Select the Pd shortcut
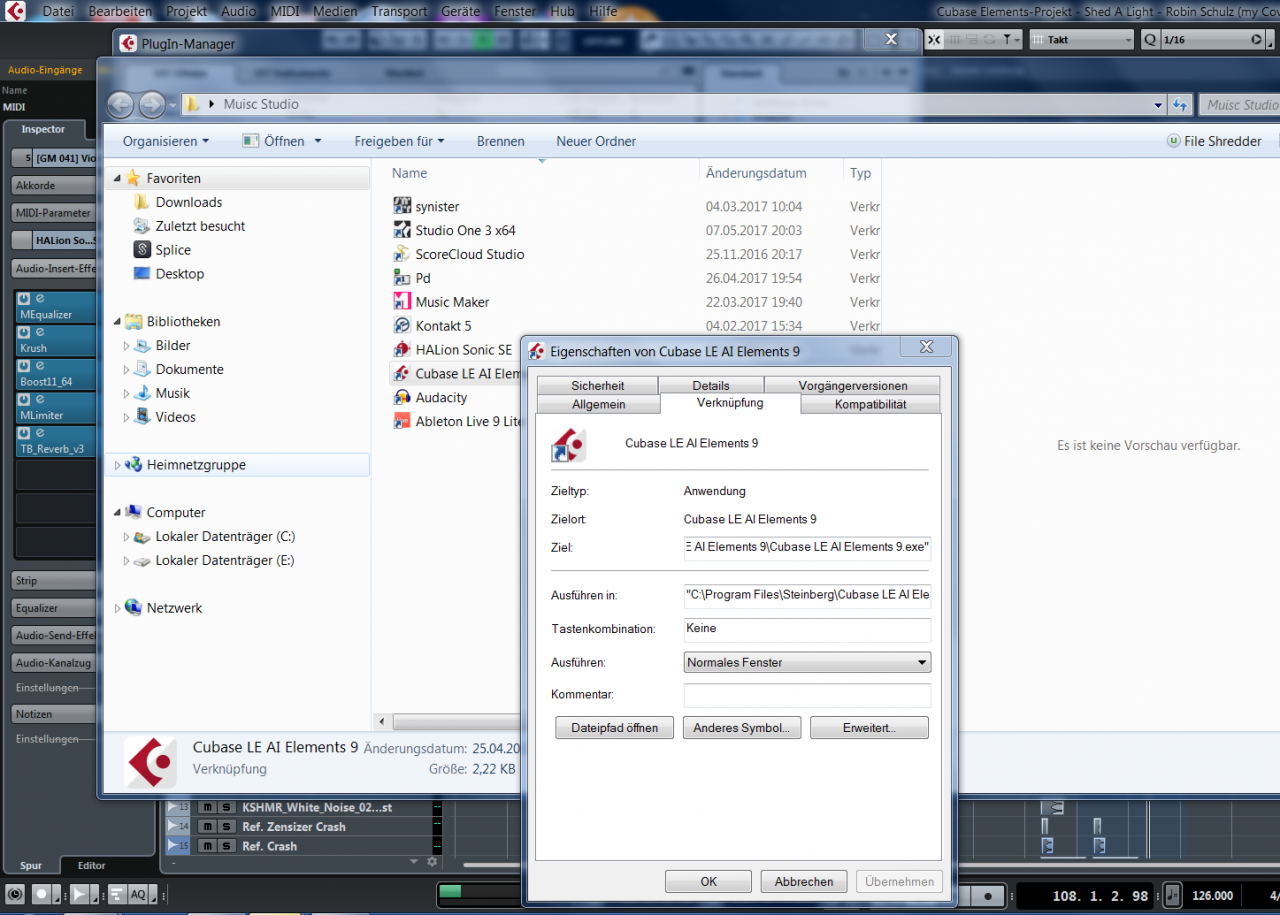The width and height of the screenshot is (1280, 915). click(x=412, y=278)
